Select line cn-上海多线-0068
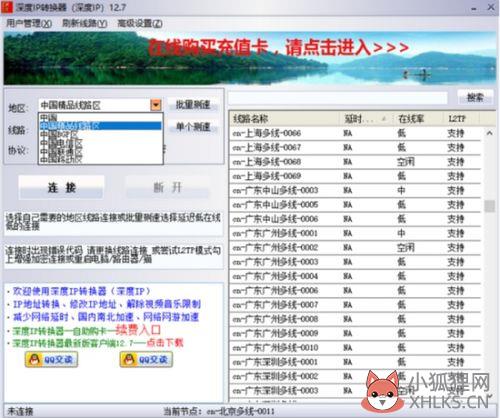This screenshot has height=418, width=500. pyautogui.click(x=355, y=162)
